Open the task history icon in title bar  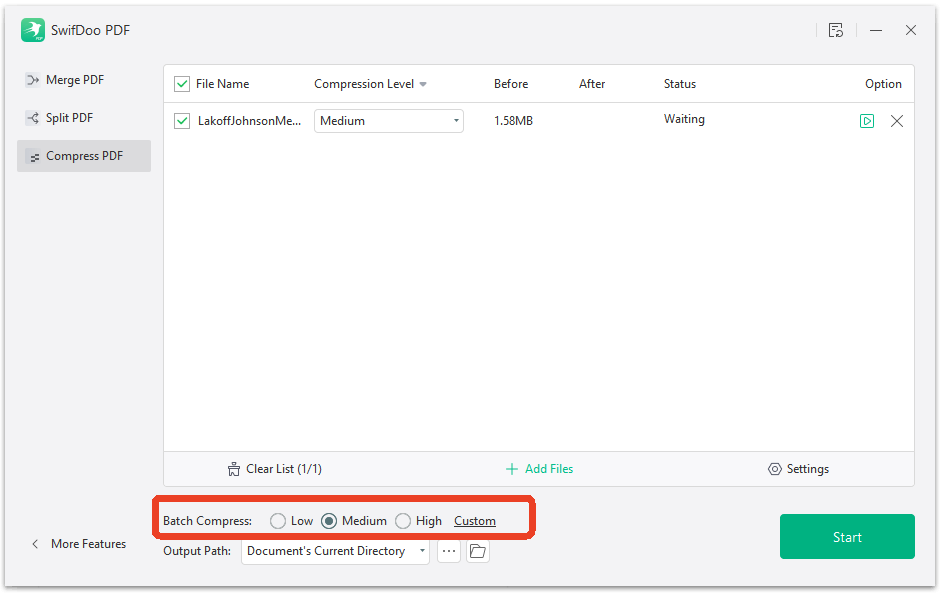pyautogui.click(x=836, y=30)
